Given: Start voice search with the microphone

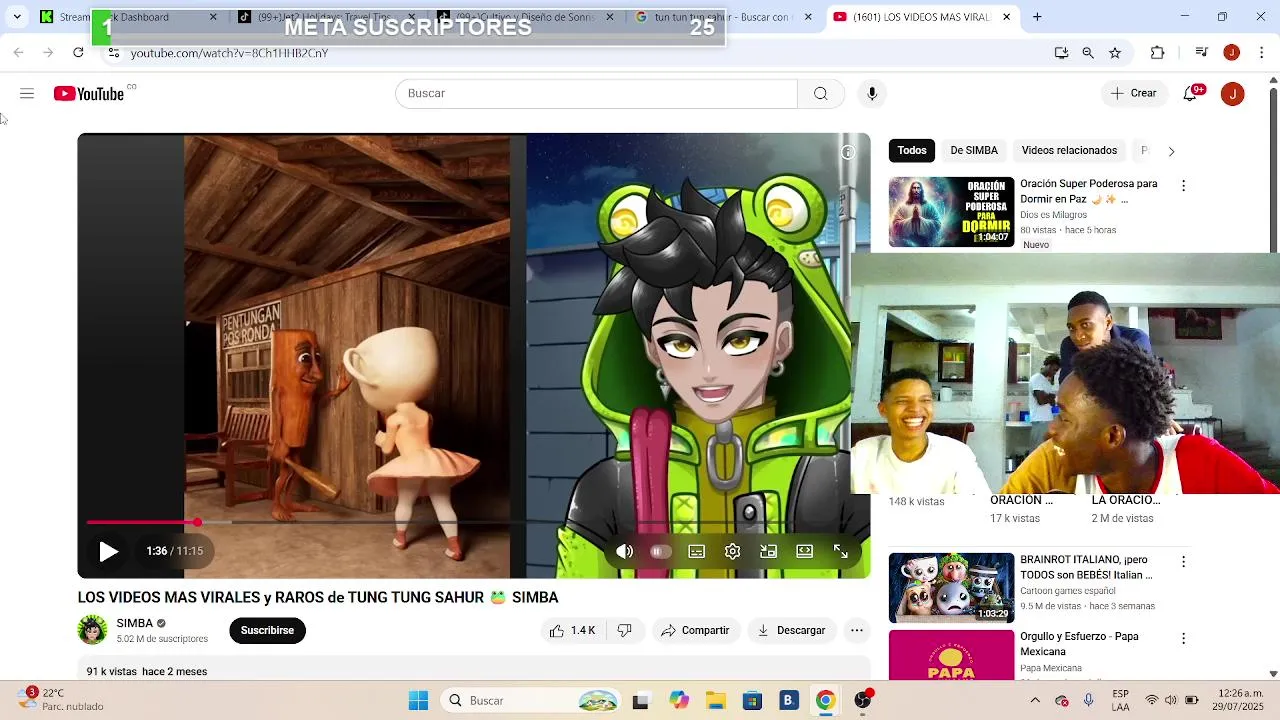Looking at the screenshot, I should click(872, 93).
